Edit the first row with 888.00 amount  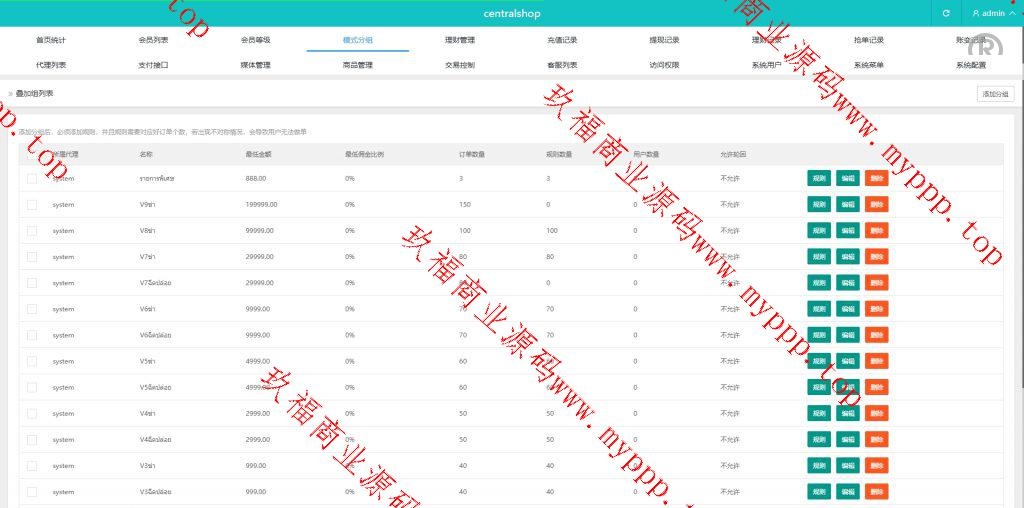848,178
